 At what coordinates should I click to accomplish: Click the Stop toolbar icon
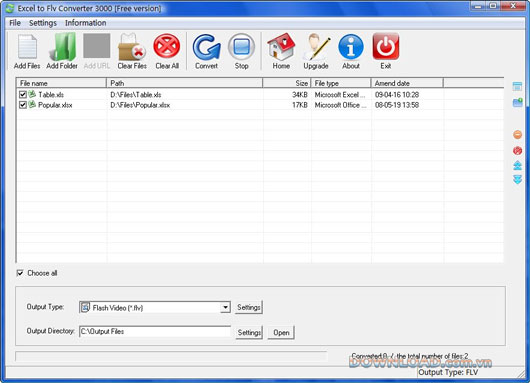(242, 47)
